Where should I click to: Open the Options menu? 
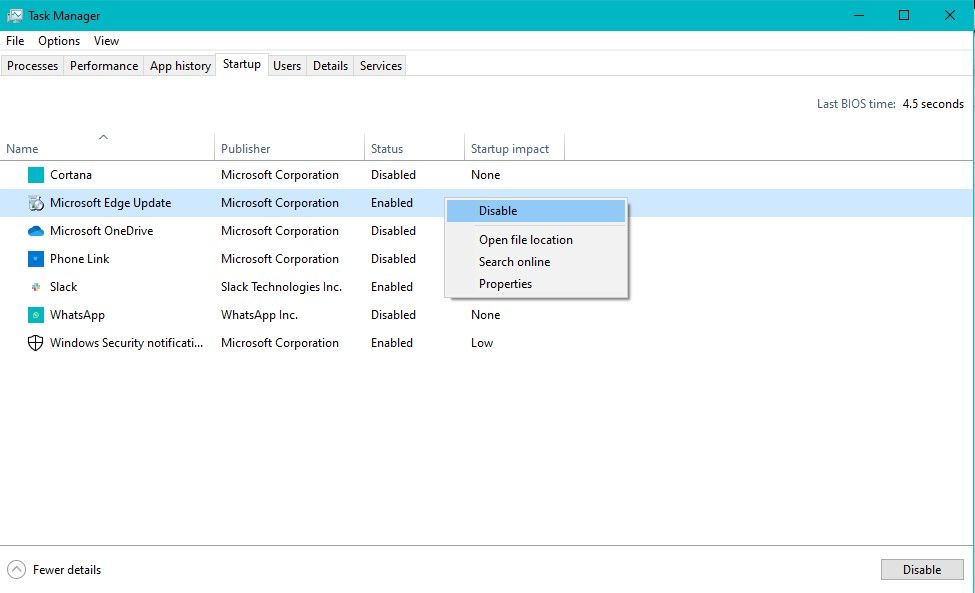58,41
